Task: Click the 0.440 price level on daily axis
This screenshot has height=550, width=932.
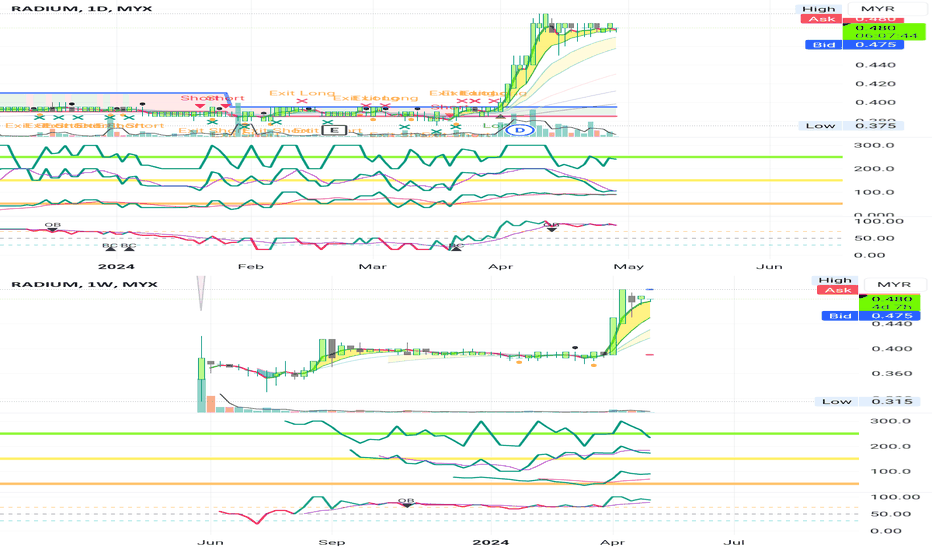Action: point(875,65)
